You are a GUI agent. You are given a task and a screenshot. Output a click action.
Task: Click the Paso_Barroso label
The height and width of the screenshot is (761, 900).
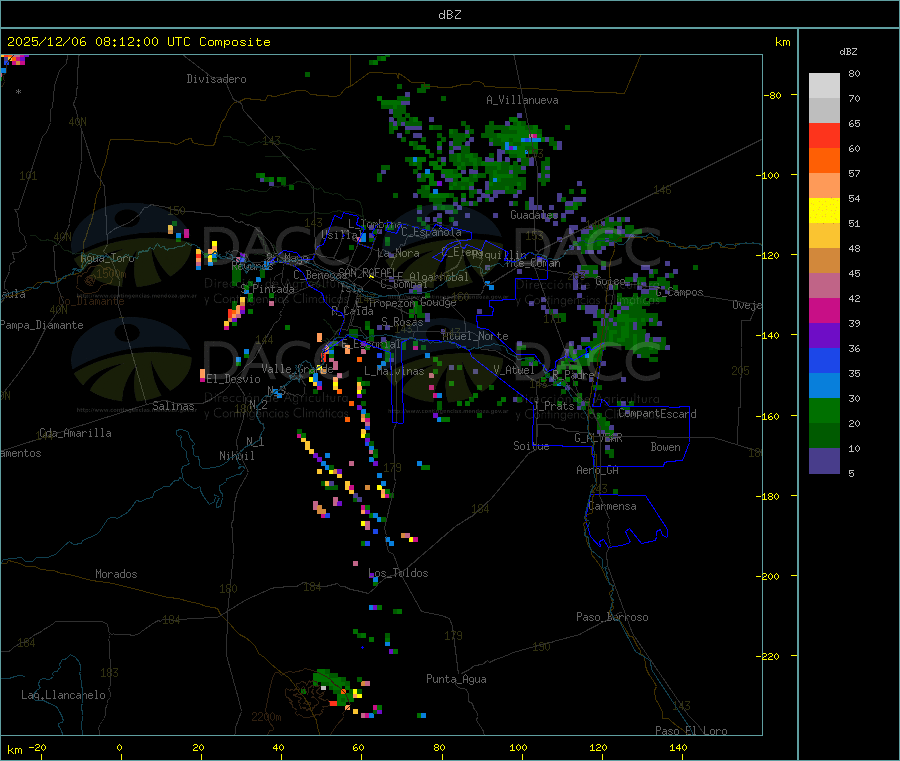[x=612, y=618]
